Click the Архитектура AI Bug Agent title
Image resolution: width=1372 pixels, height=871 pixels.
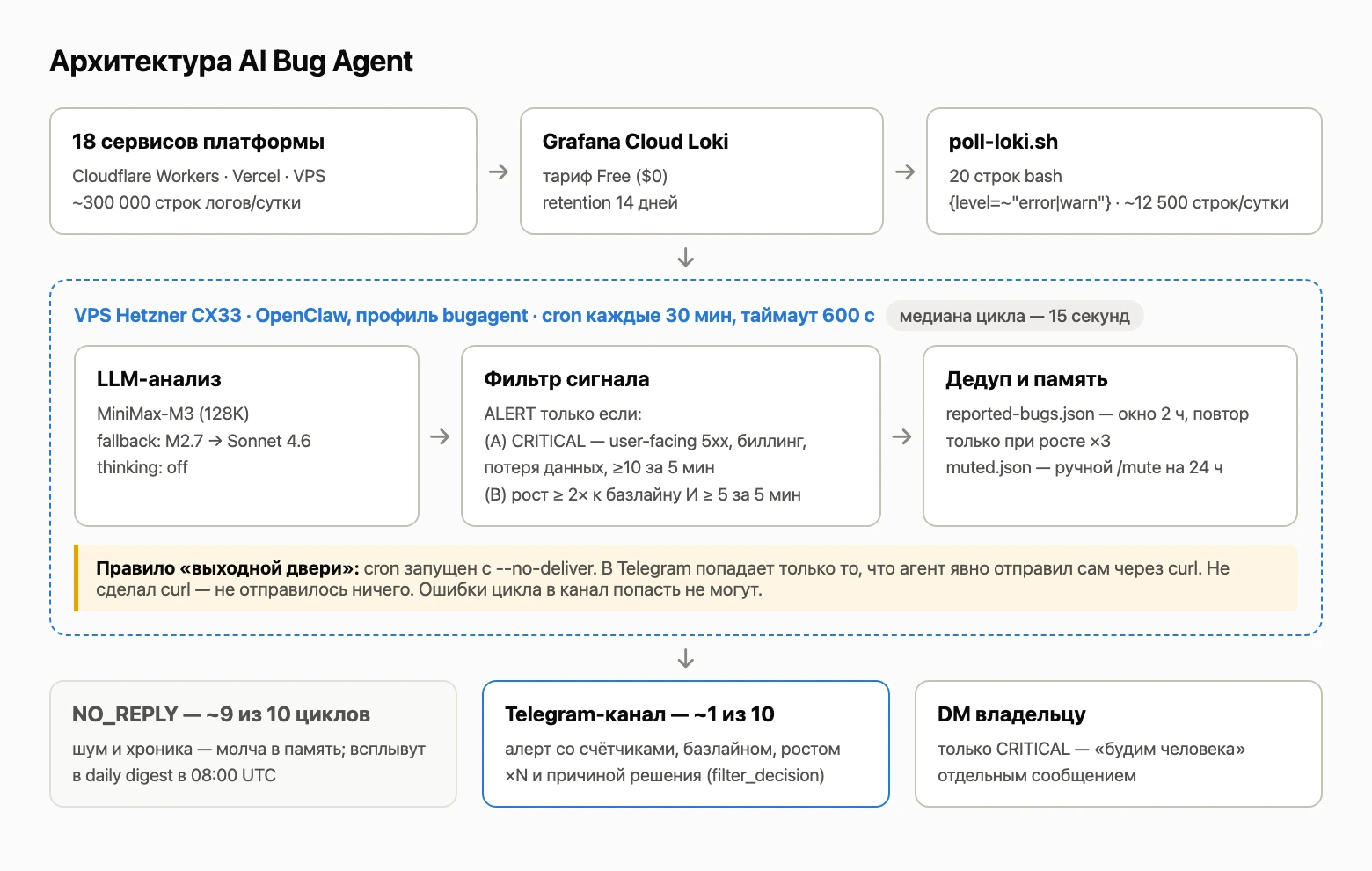coord(231,62)
